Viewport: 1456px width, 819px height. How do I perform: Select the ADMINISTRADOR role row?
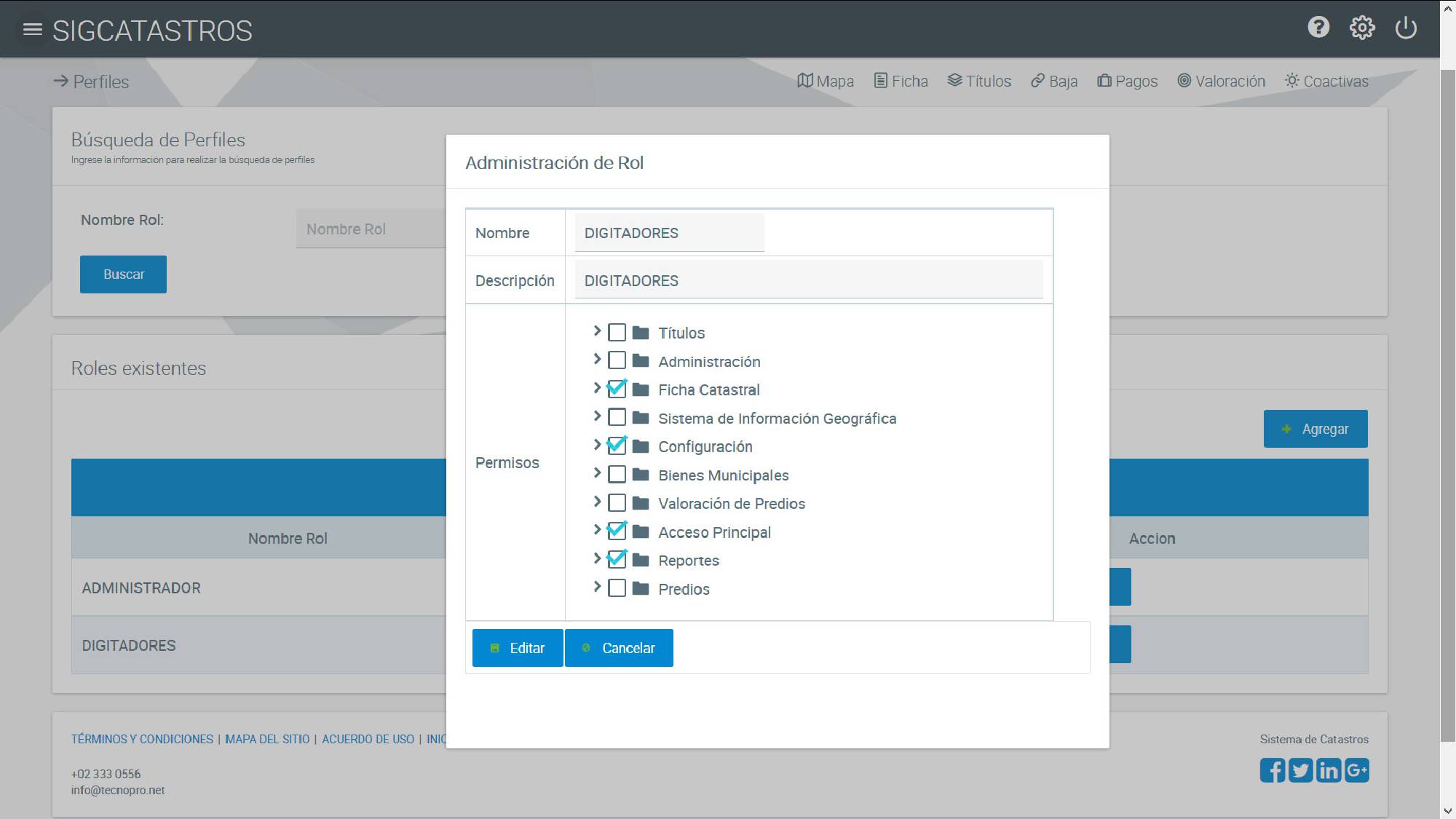pos(258,587)
